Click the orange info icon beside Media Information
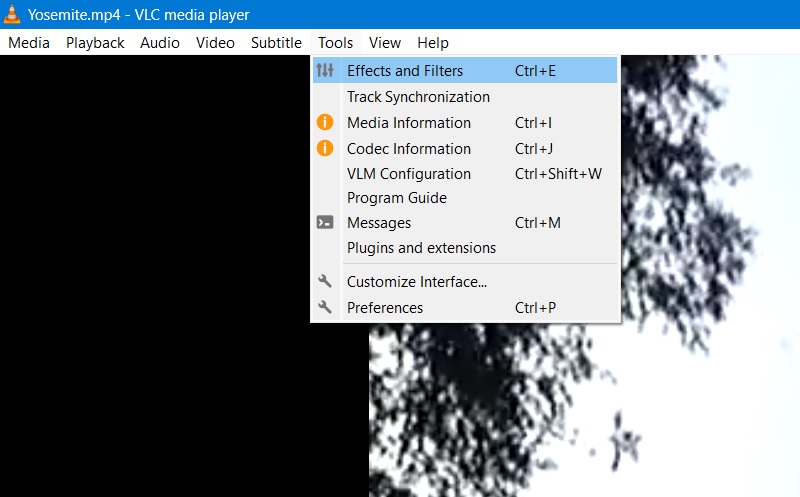800x497 pixels. point(325,122)
